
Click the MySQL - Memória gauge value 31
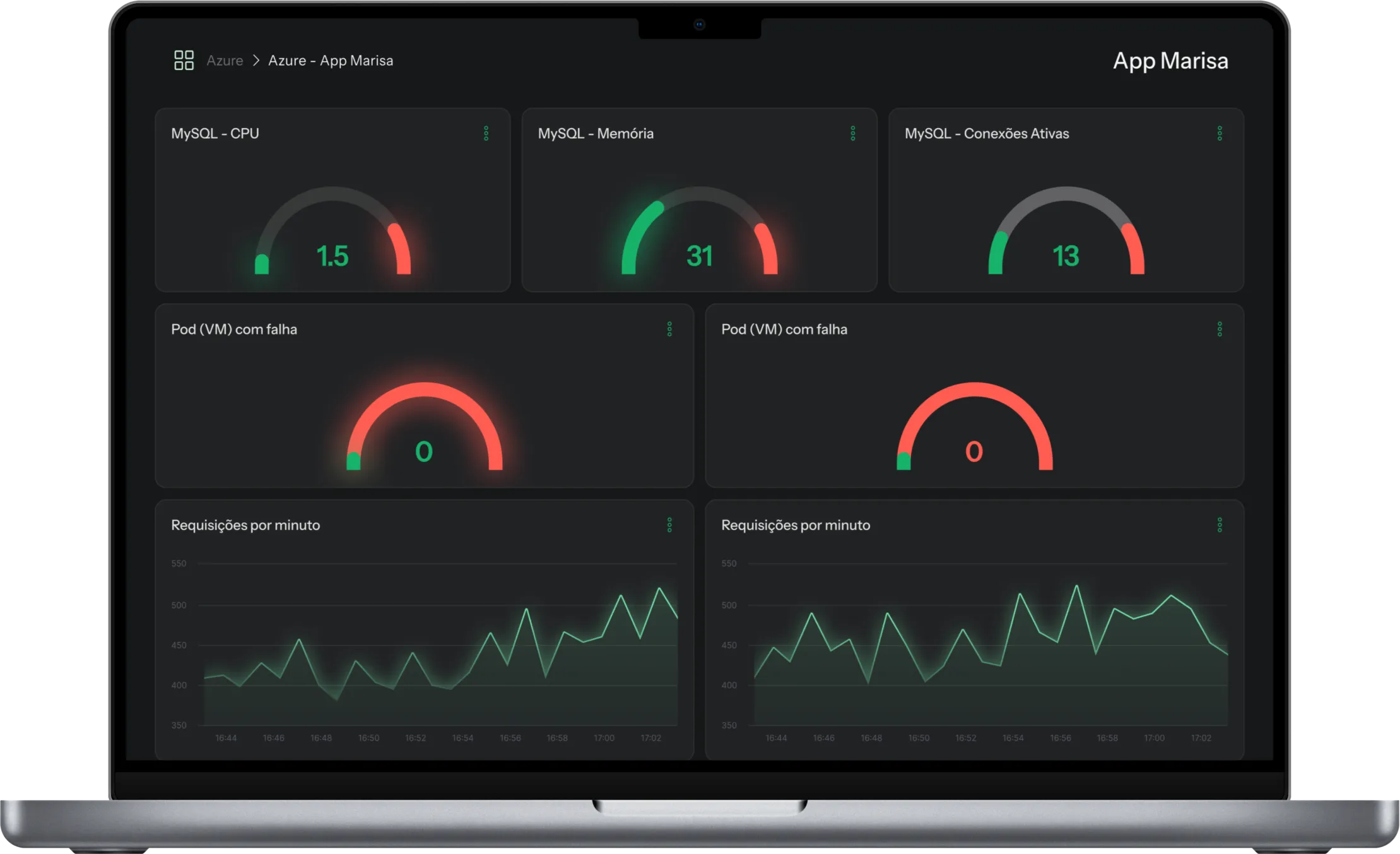click(x=699, y=256)
